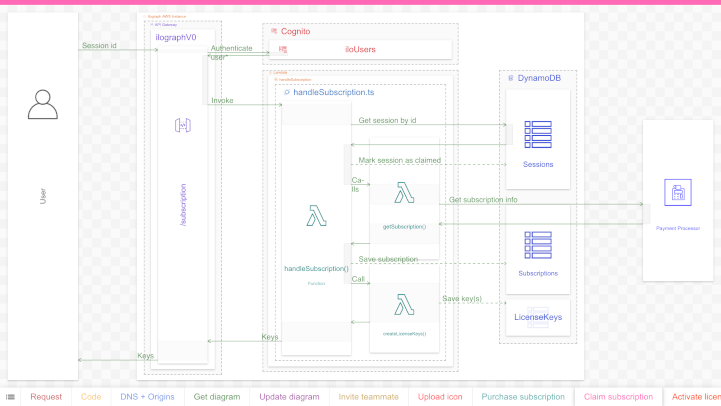Open the perspectives list menu icon
This screenshot has height=406, width=721.
click(x=10, y=397)
